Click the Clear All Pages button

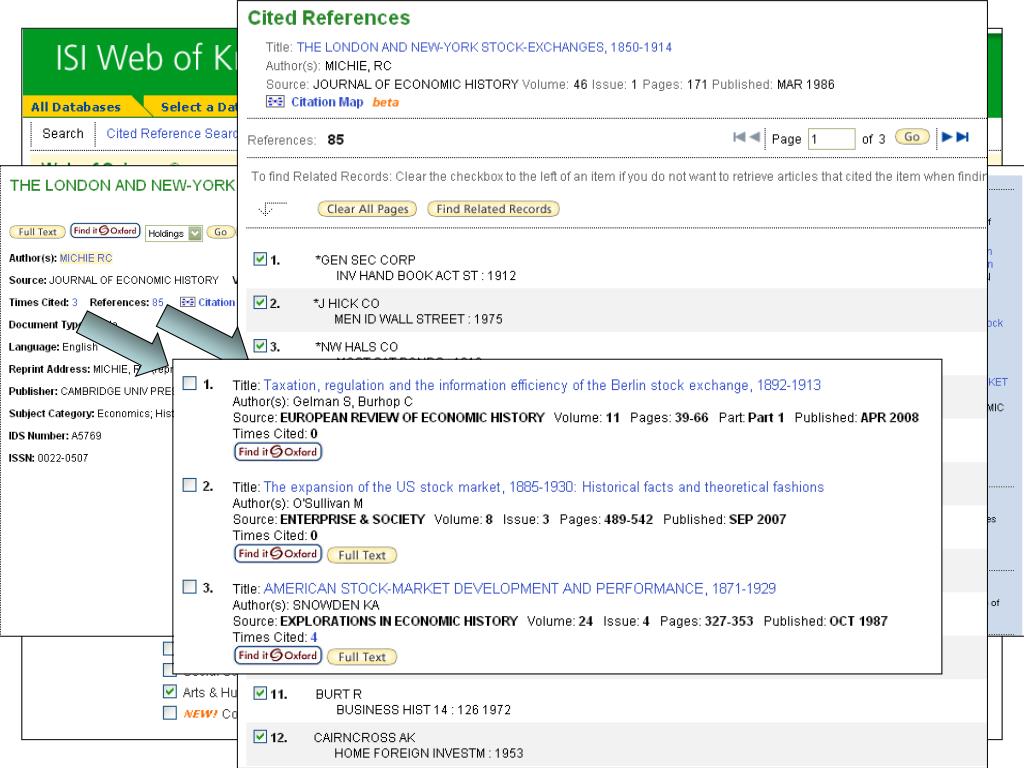click(367, 209)
